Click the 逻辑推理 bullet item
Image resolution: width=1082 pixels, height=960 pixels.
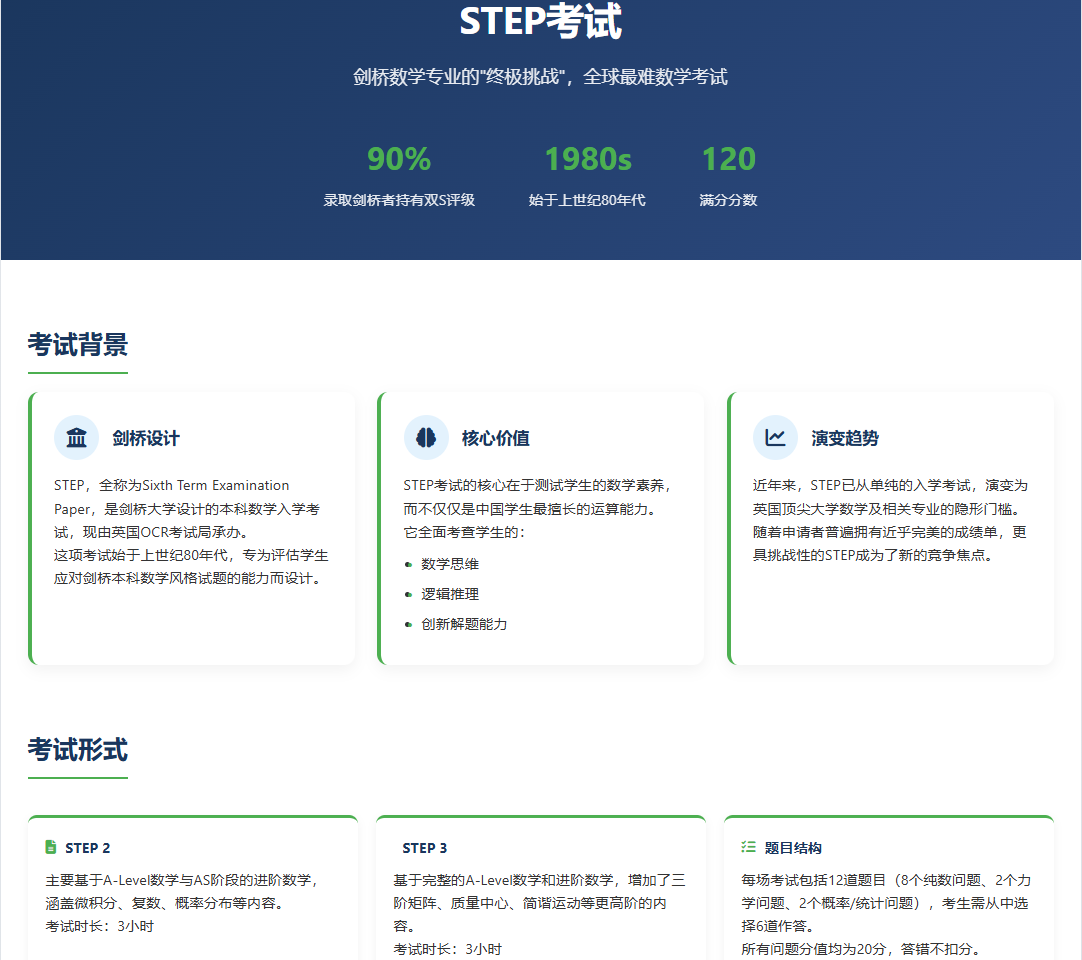tap(450, 595)
